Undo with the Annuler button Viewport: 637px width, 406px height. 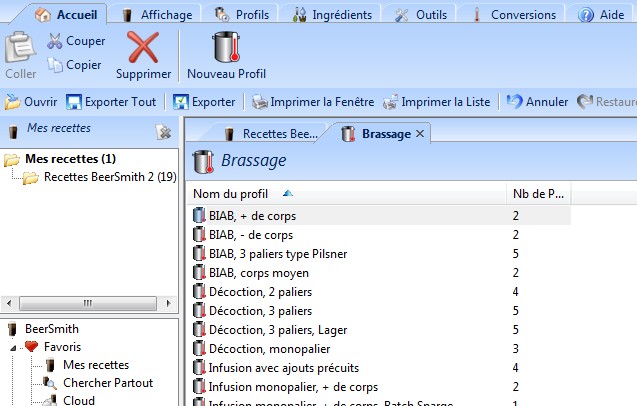(x=537, y=102)
